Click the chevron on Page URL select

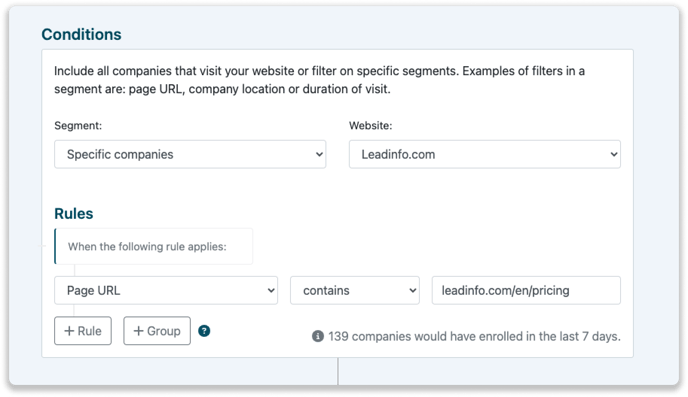[271, 290]
